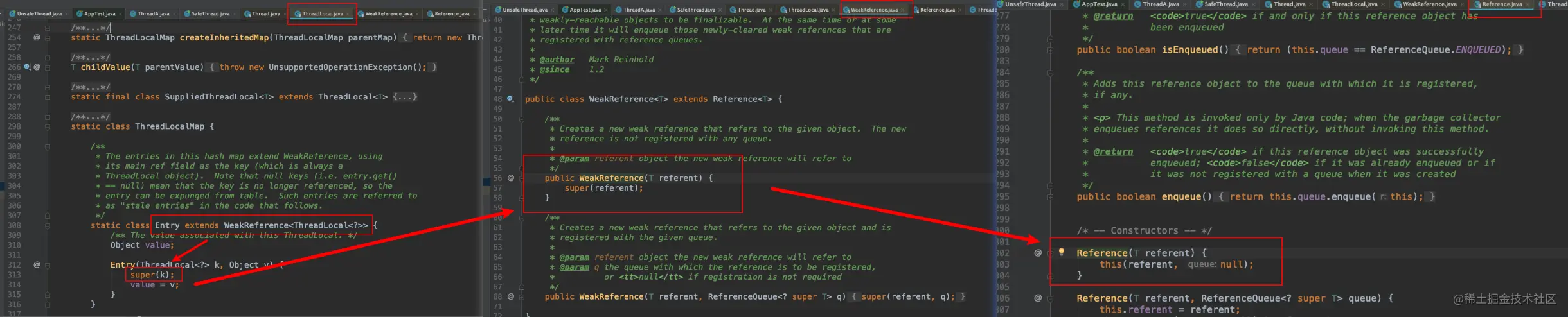Image resolution: width=1568 pixels, height=317 pixels.
Task: Open WeakReference.java tab in right editor
Action: tap(1429, 4)
